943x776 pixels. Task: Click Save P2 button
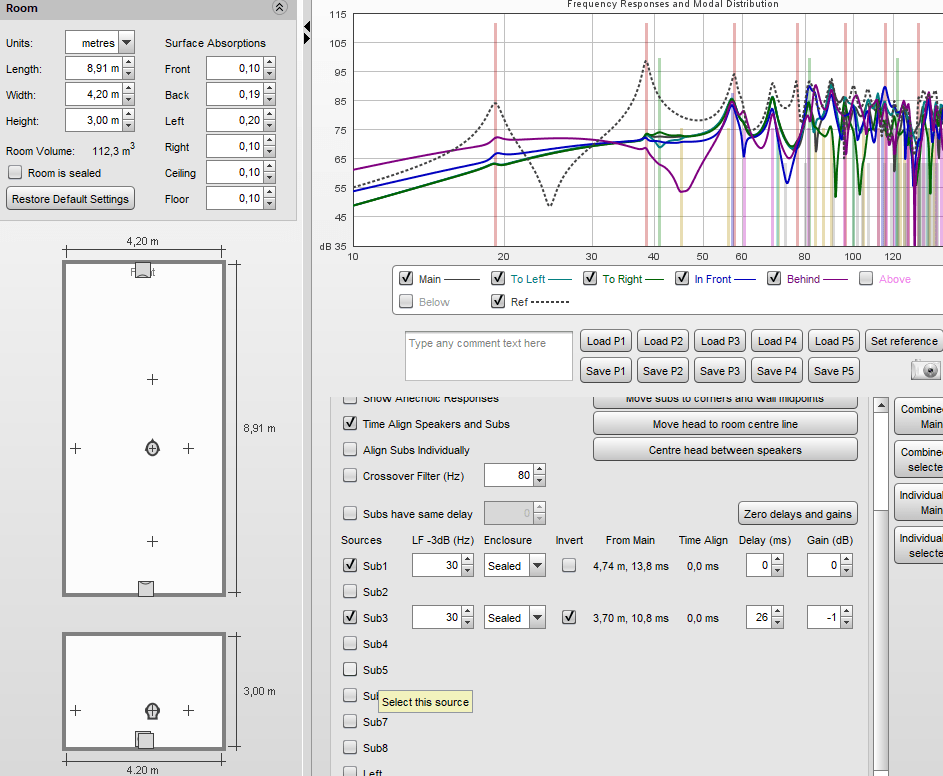click(663, 371)
